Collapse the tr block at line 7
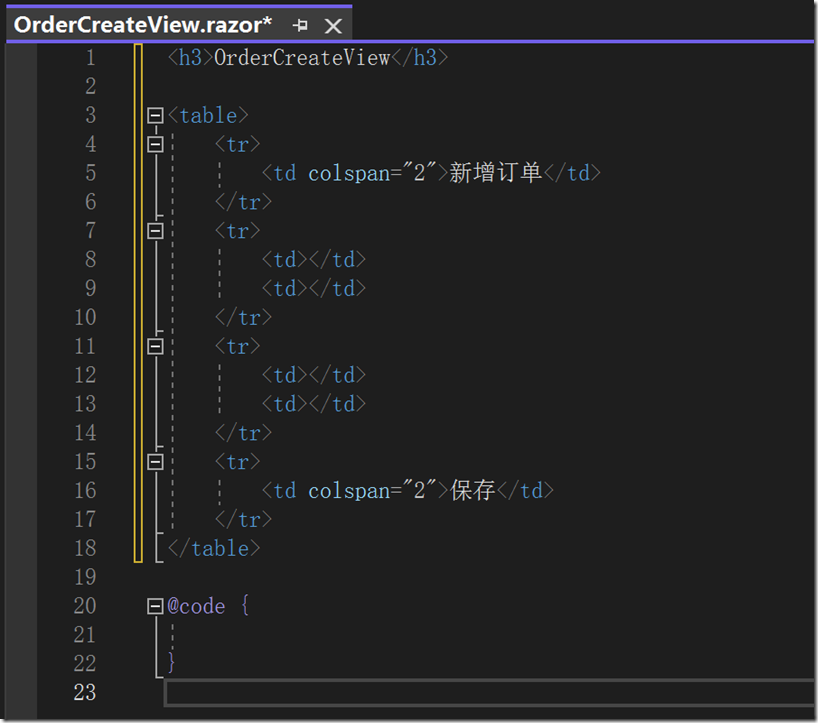 [155, 231]
